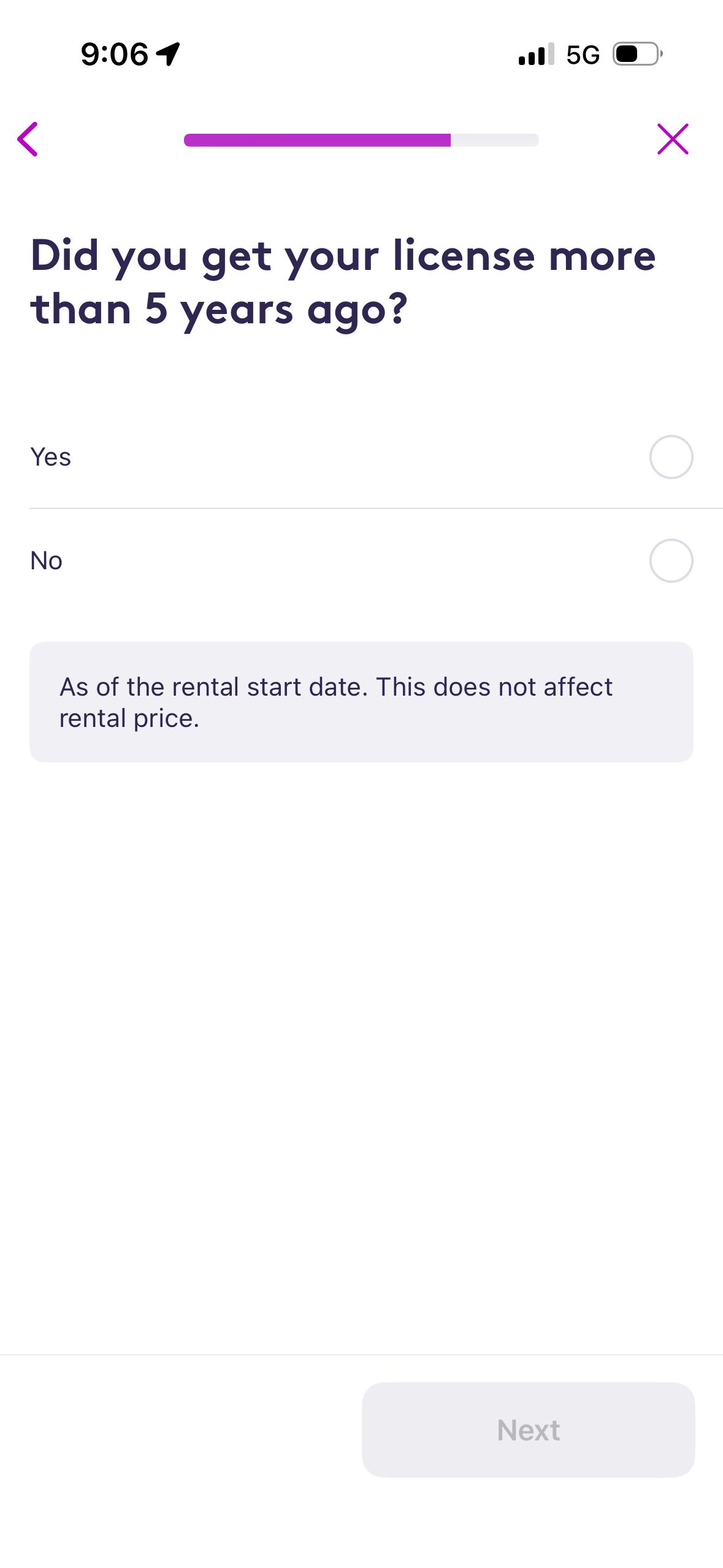Tap the 5G network indicator
Screen dimensions: 723x1568
pos(583,55)
